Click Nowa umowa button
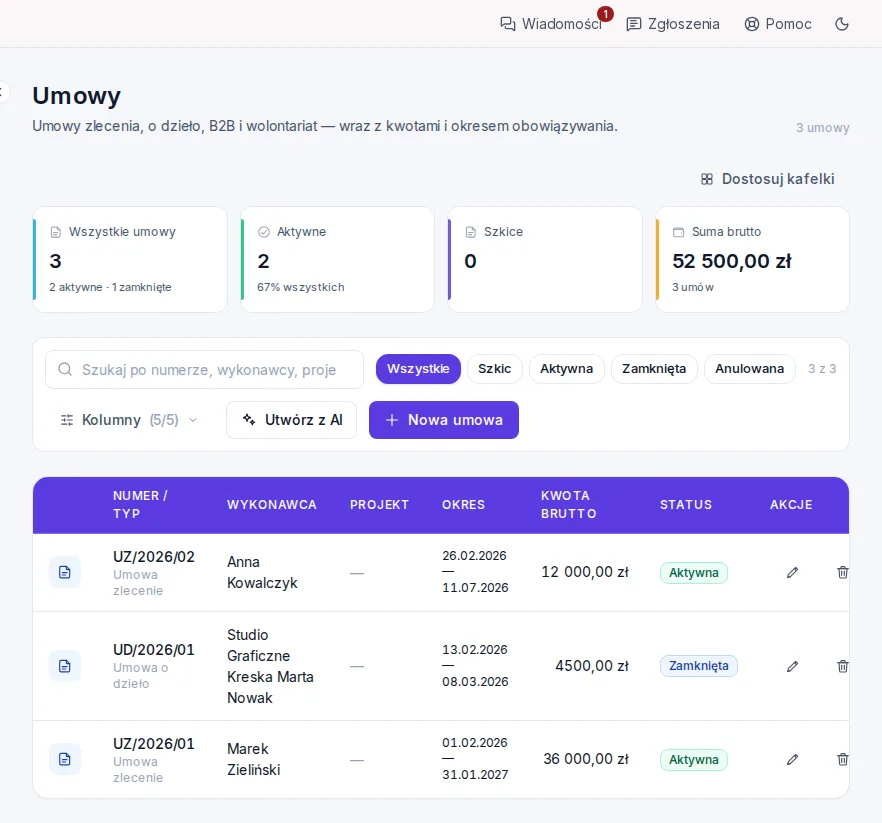The height and width of the screenshot is (823, 882). coord(444,420)
